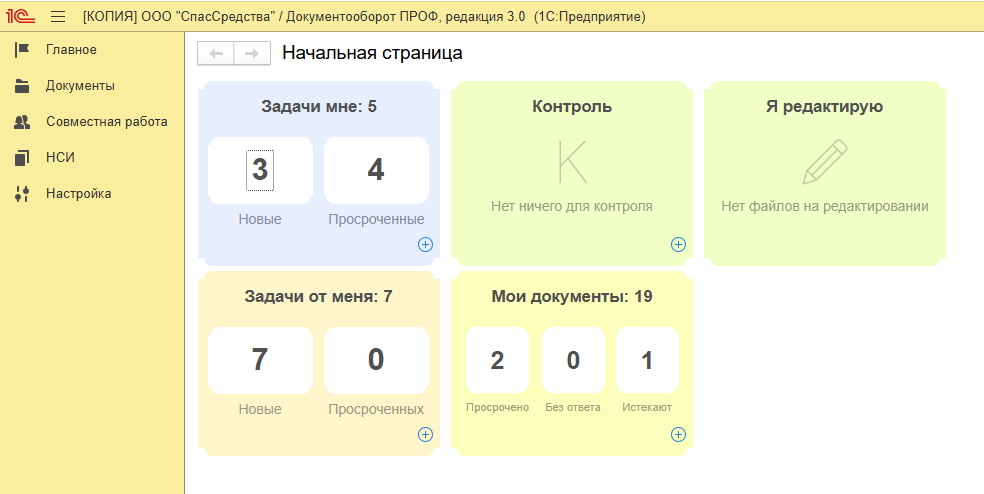Click the Задачи мне: 5 heading
Viewport: 984px width, 494px height.
pyautogui.click(x=319, y=107)
